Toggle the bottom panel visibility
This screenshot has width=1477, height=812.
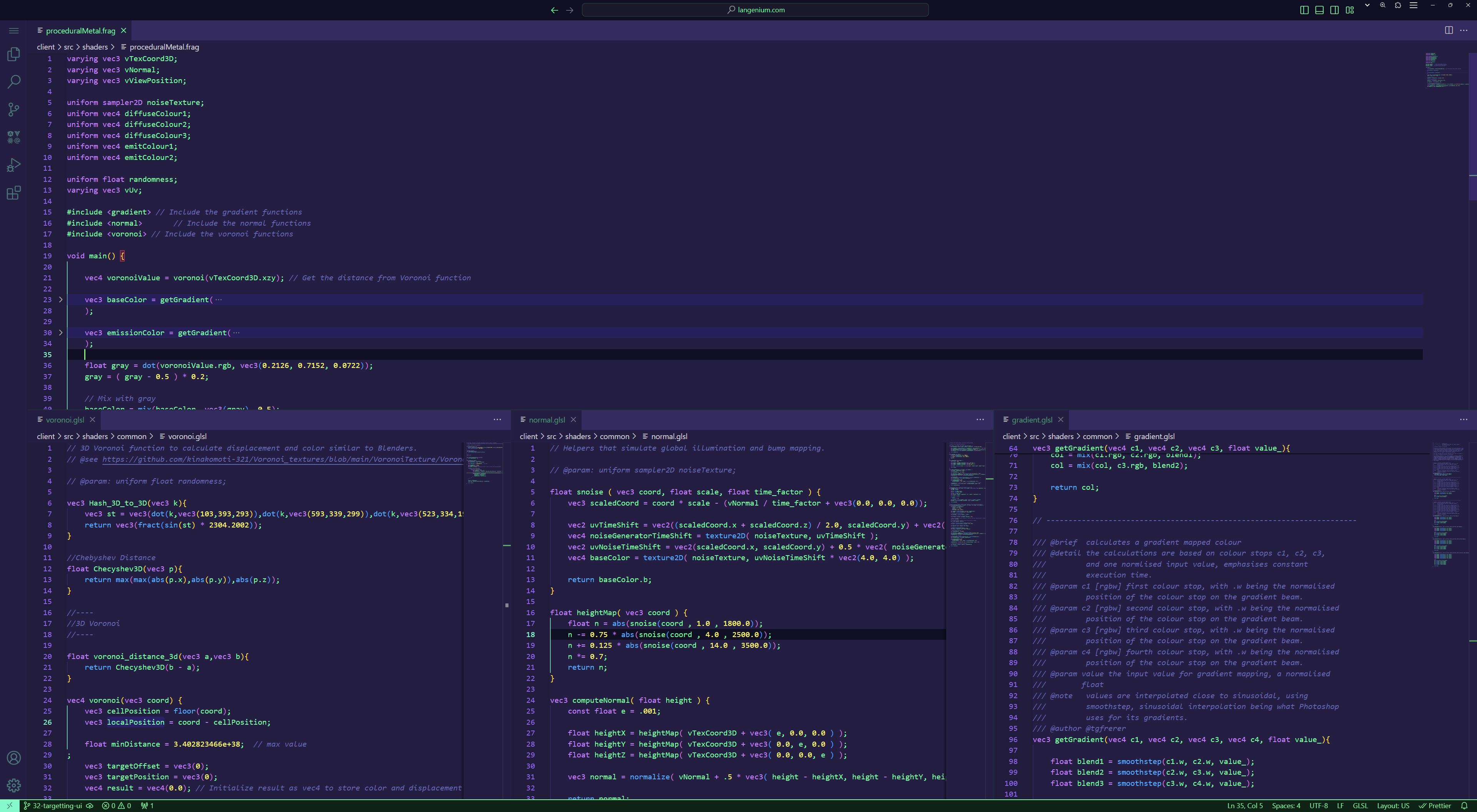tap(1319, 10)
